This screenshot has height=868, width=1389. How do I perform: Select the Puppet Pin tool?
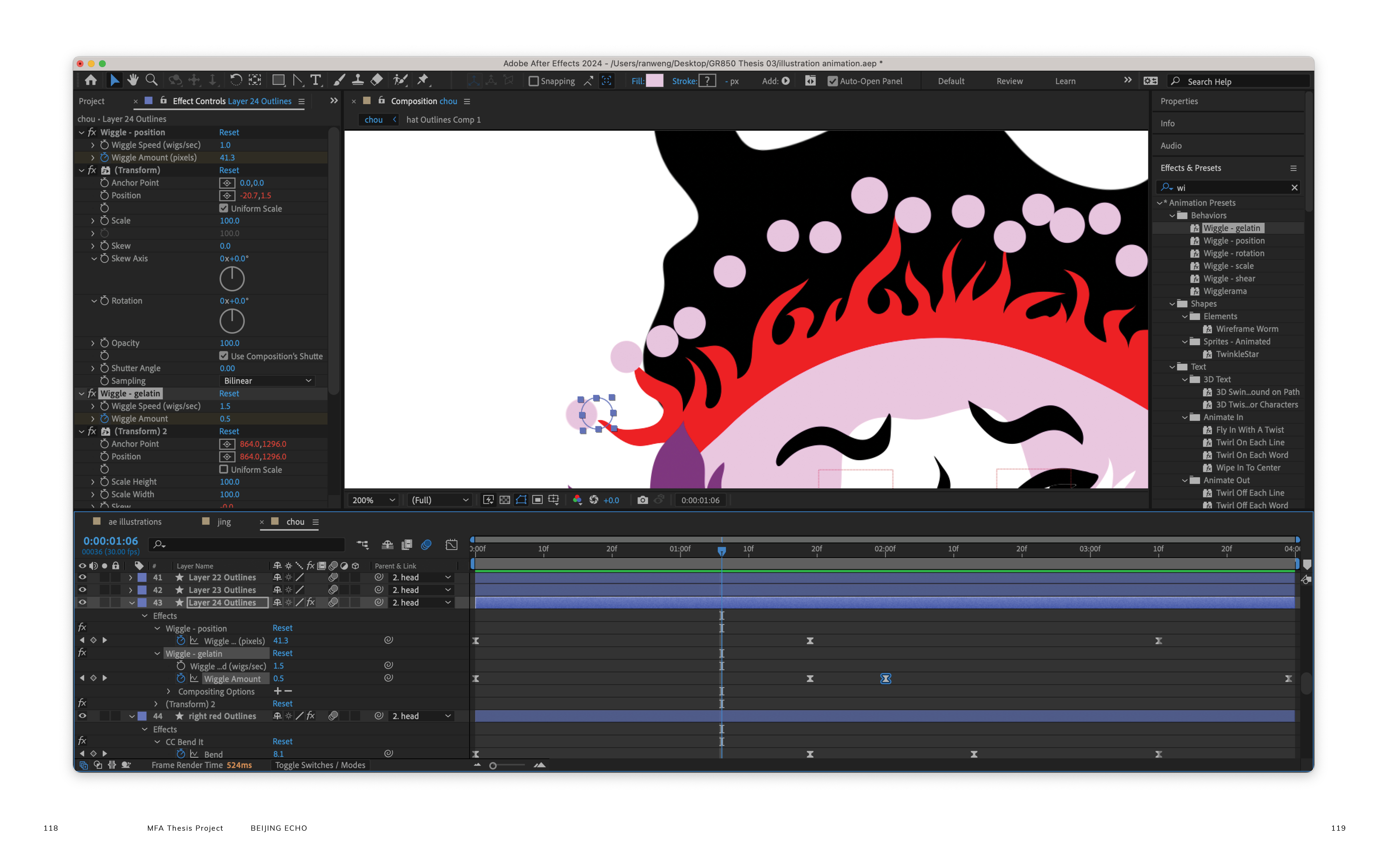pos(423,80)
